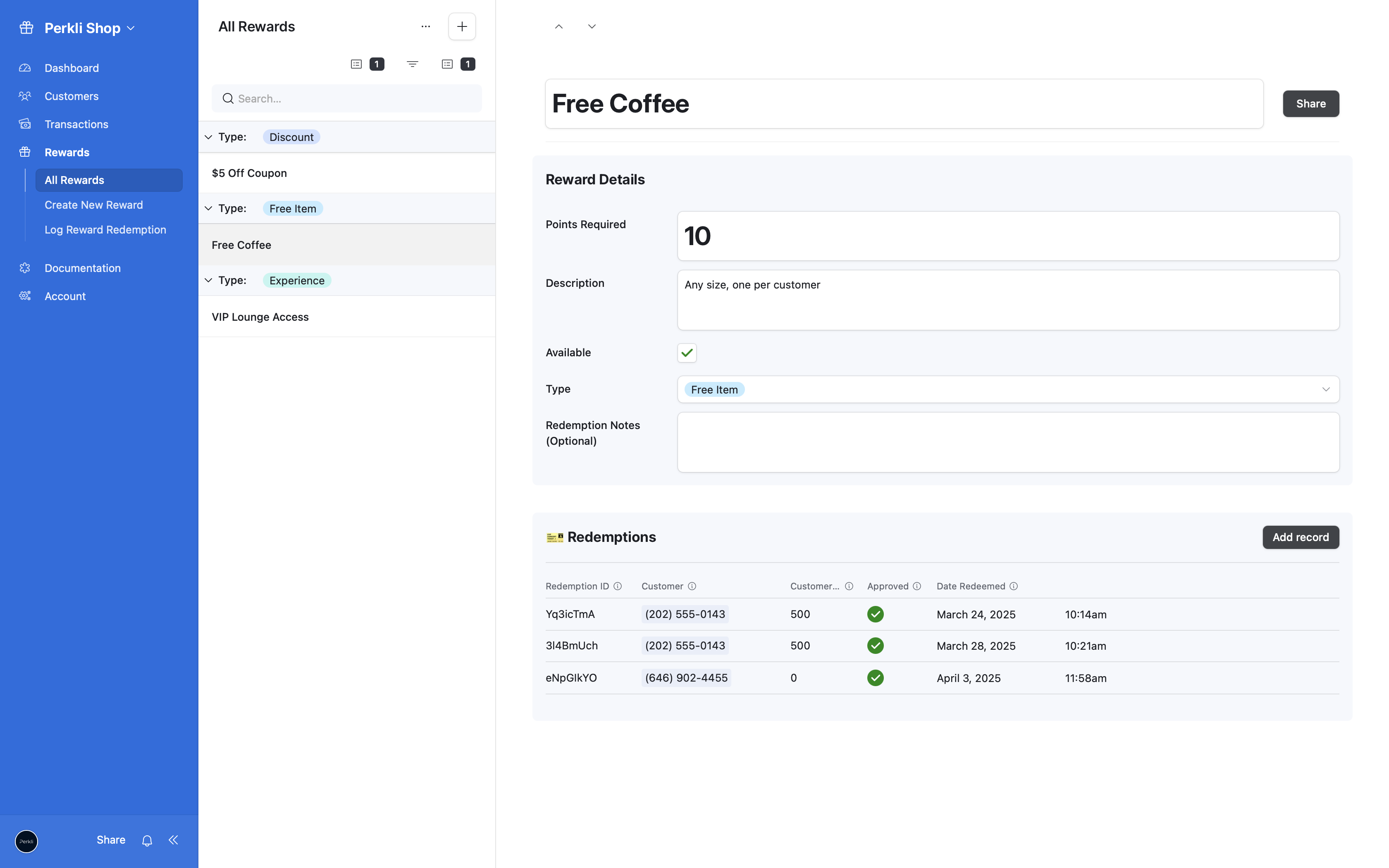The width and height of the screenshot is (1389, 868).
Task: Click the Experience type tag
Action: point(297,280)
